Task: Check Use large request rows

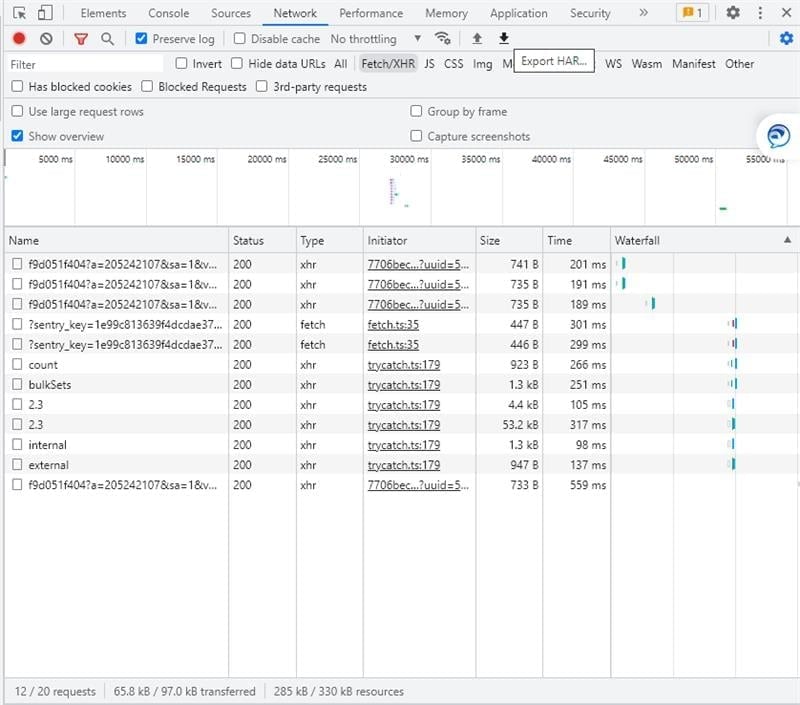Action: point(17,111)
